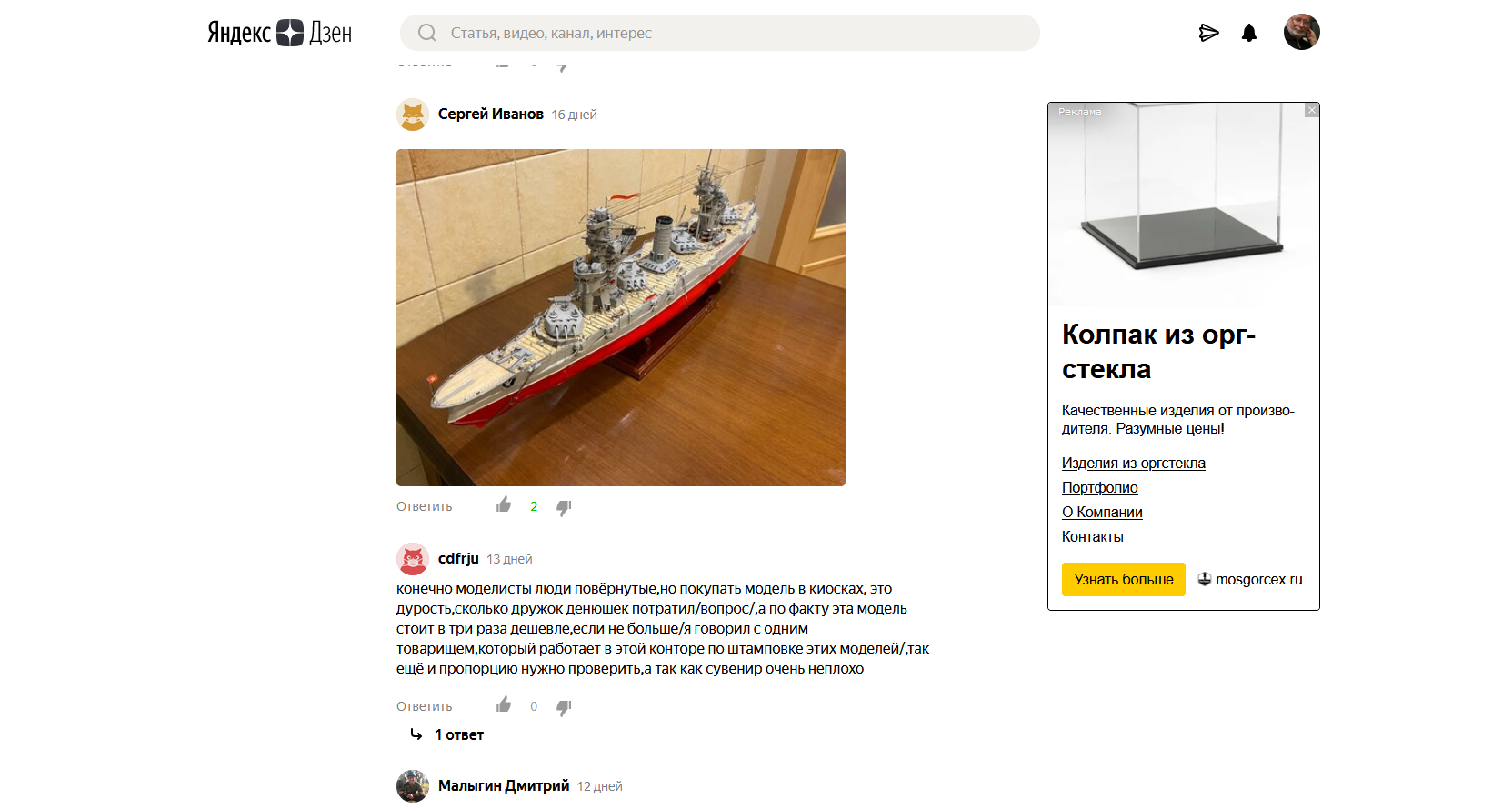
Task: Open the 'Портфолио' ad link
Action: coord(1099,488)
